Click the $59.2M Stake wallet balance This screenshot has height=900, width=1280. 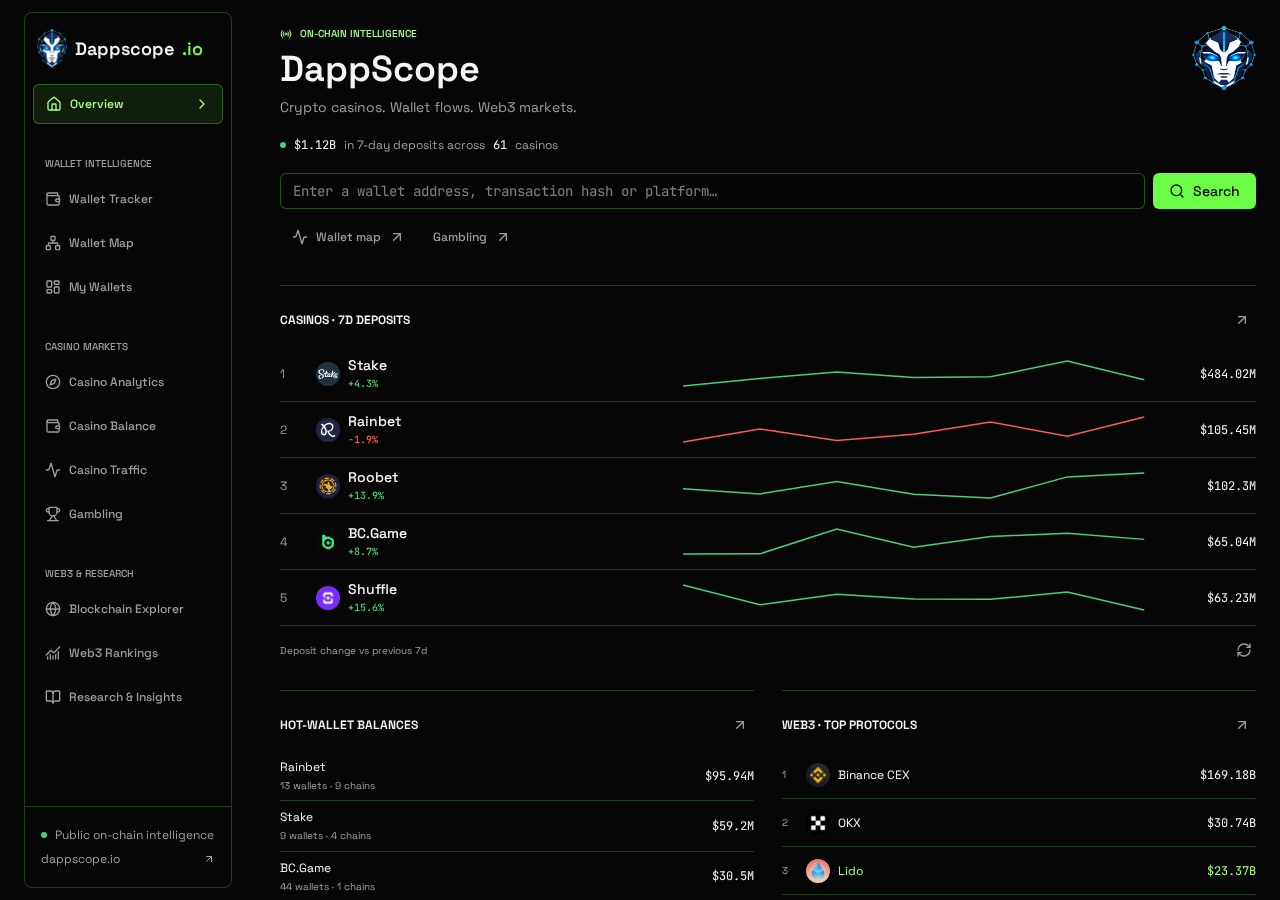click(733, 826)
